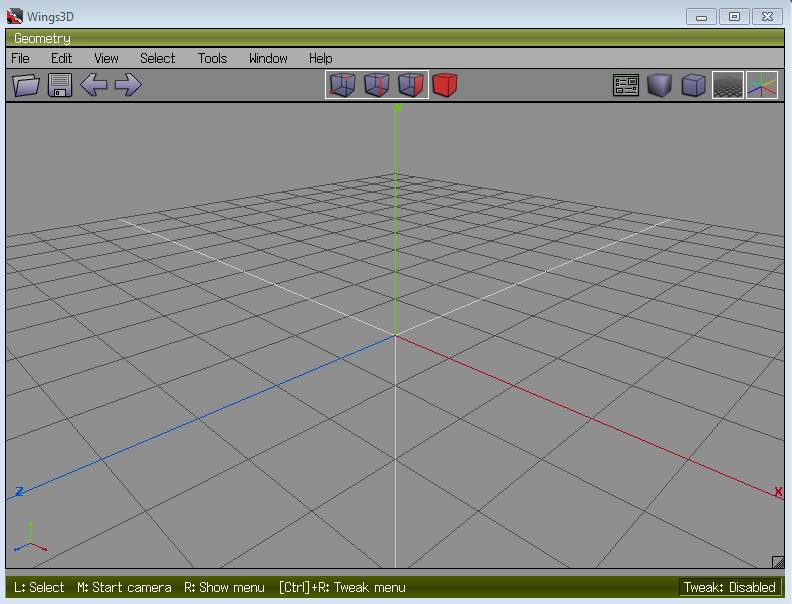Select face selection mode cube
This screenshot has width=792, height=604.
[411, 85]
